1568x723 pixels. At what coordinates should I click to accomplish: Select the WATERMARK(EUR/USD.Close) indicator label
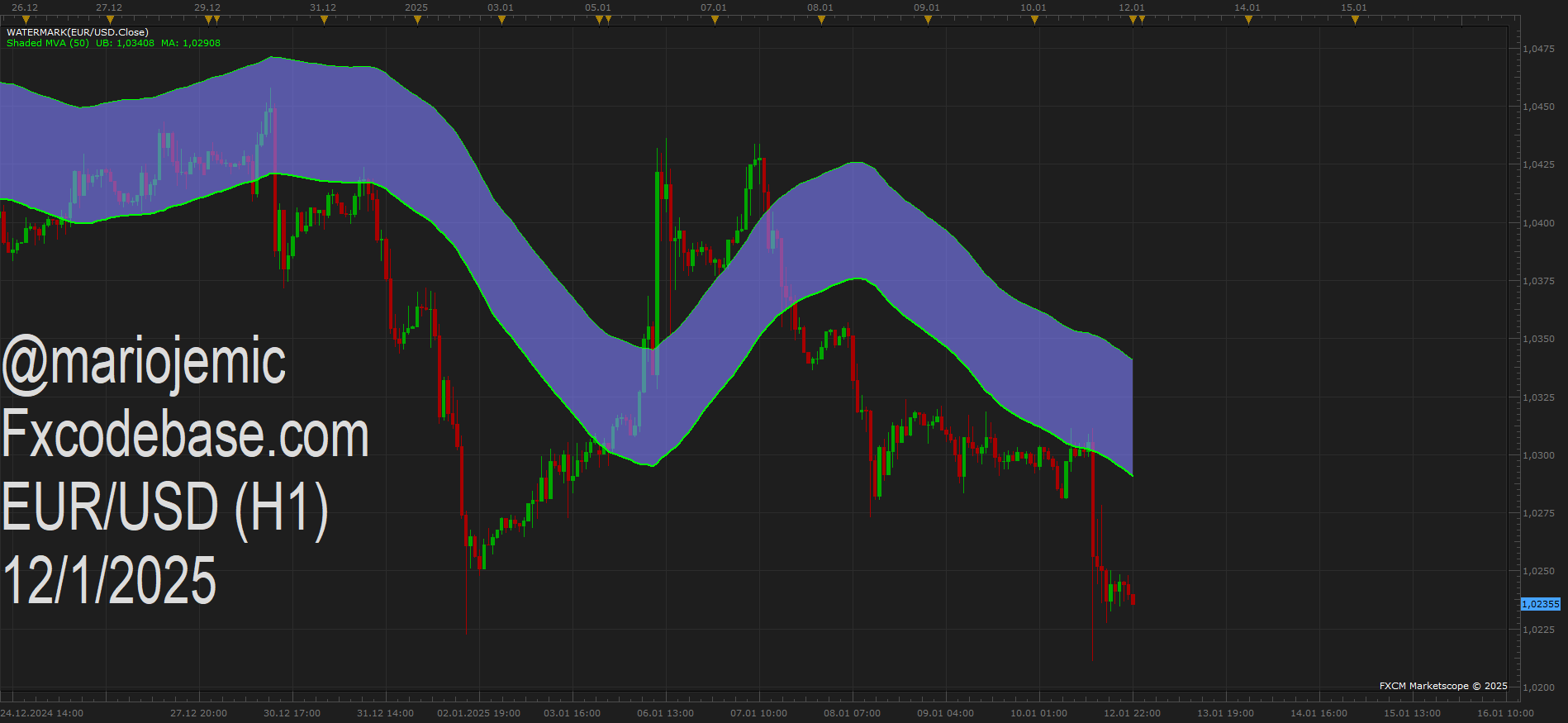pos(78,32)
